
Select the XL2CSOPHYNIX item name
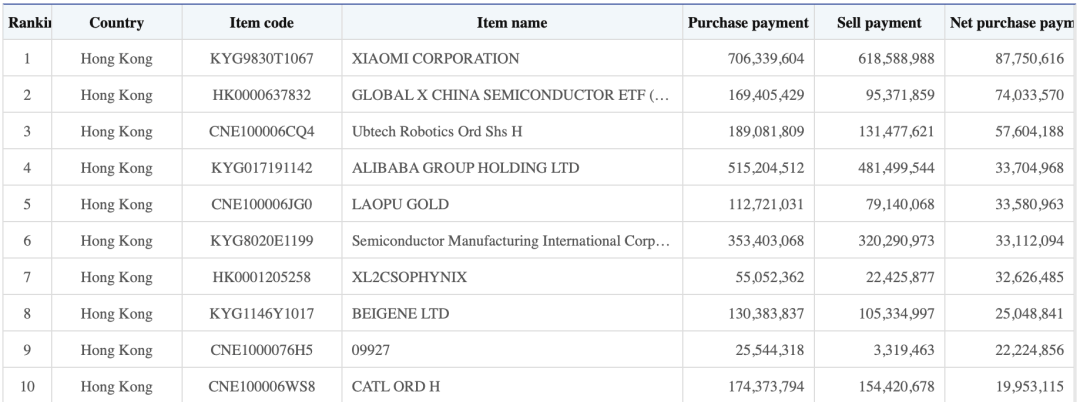[410, 278]
